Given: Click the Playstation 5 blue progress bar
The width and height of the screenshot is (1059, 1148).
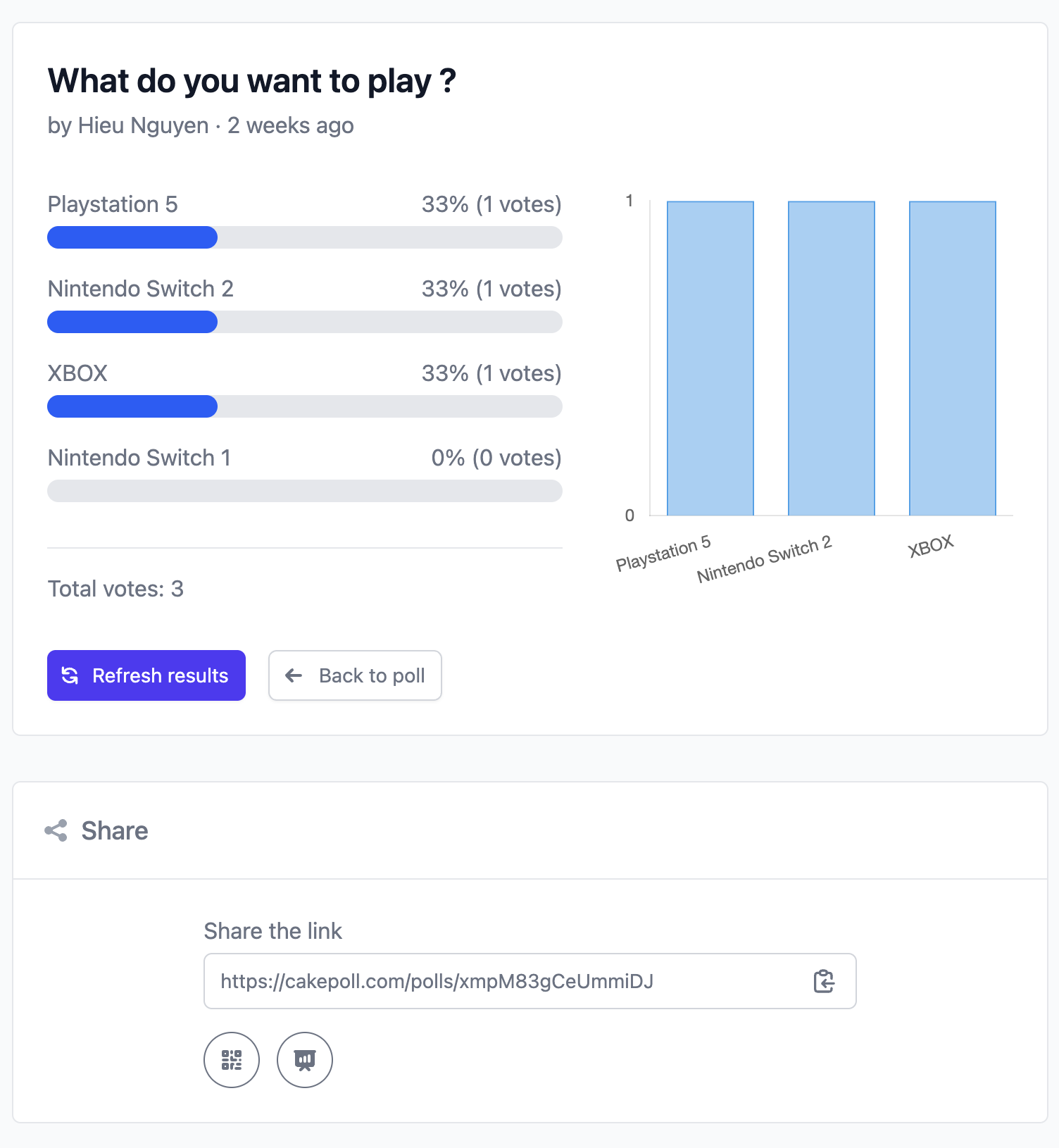Looking at the screenshot, I should (132, 237).
